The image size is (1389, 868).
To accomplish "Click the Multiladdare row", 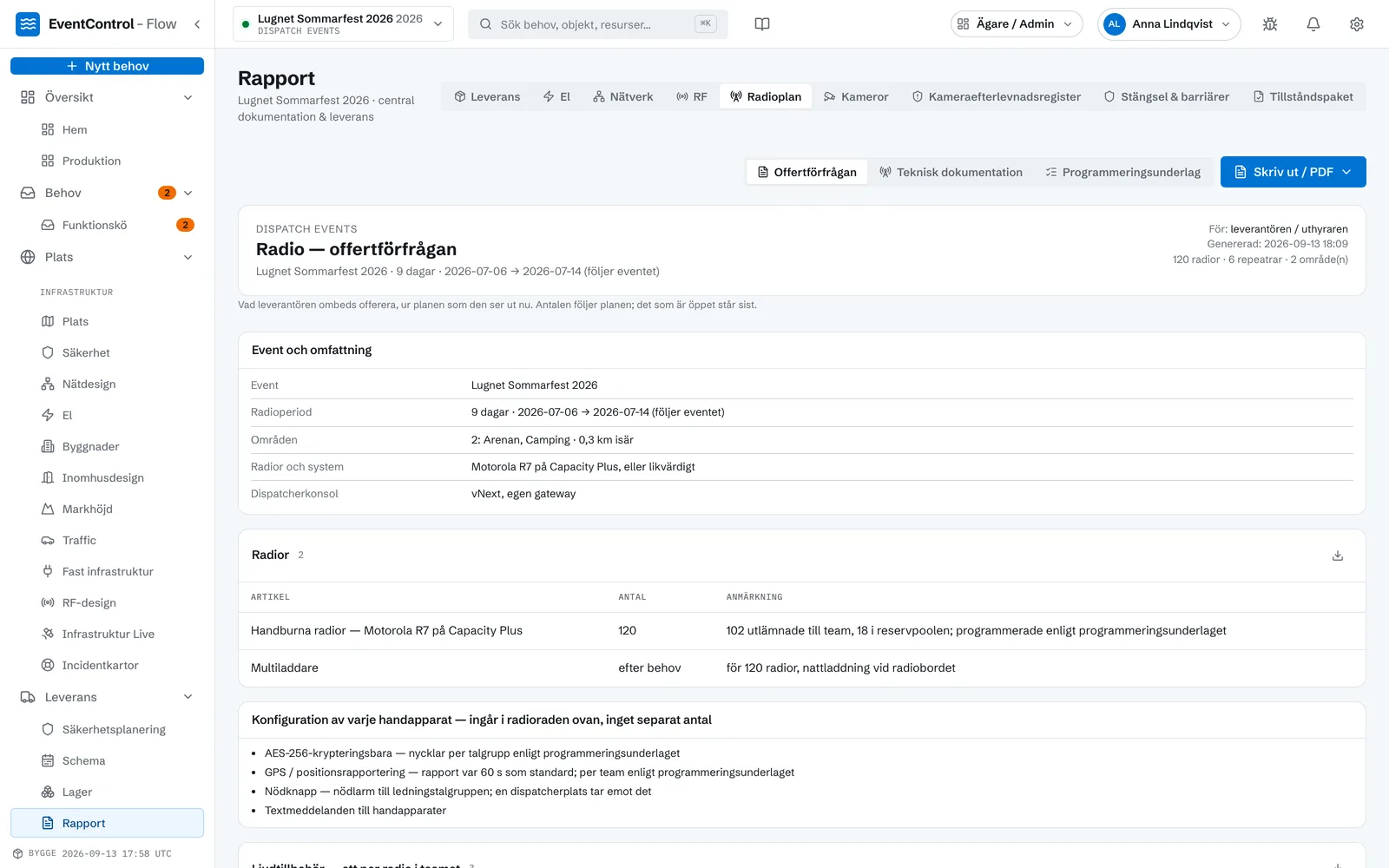I will click(802, 668).
